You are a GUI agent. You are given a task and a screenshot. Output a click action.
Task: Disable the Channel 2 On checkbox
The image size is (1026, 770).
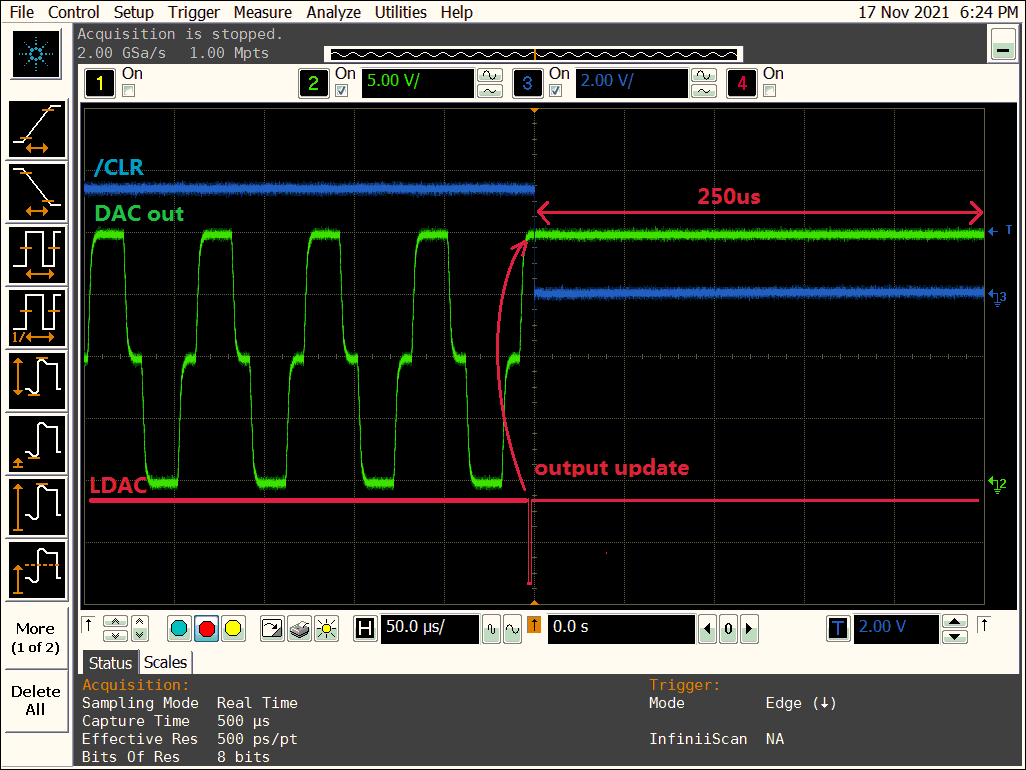point(342,91)
